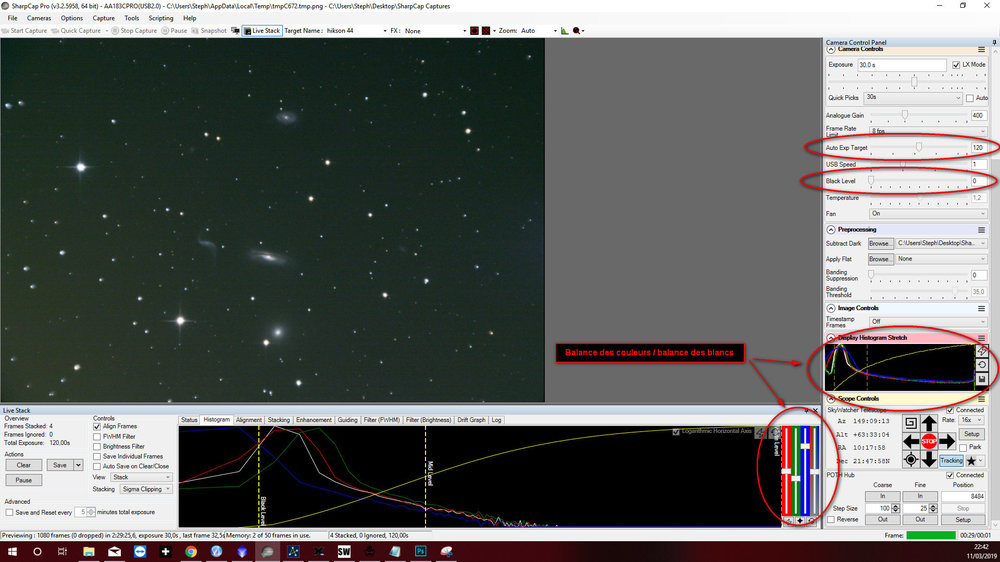Open the Preprocessing hamburger menu
The image size is (1000, 562).
[982, 230]
